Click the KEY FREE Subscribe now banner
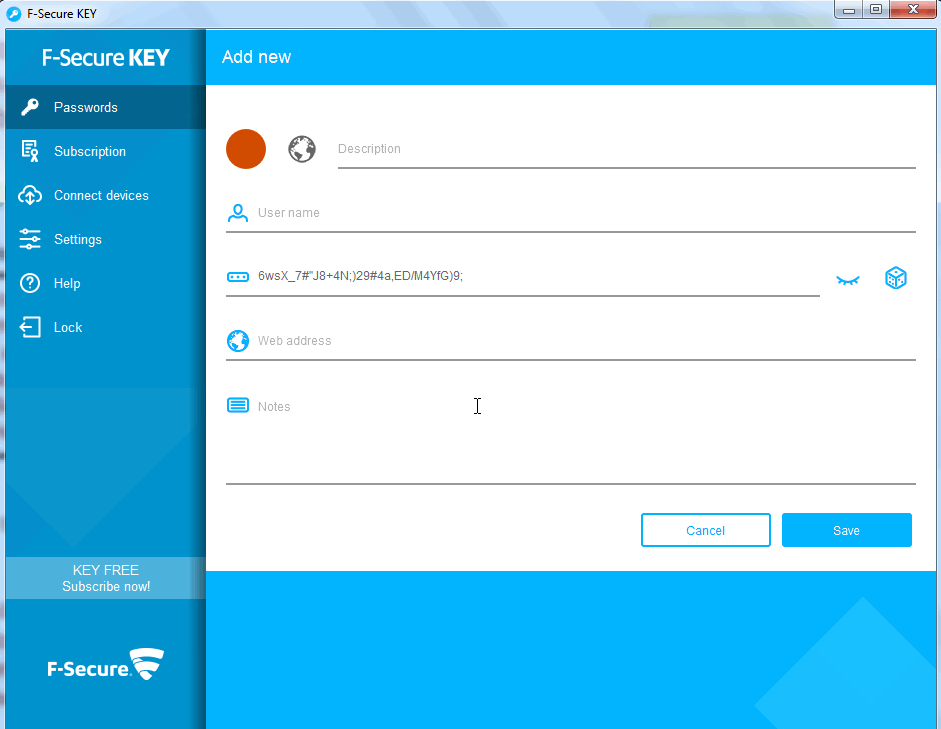 (106, 578)
